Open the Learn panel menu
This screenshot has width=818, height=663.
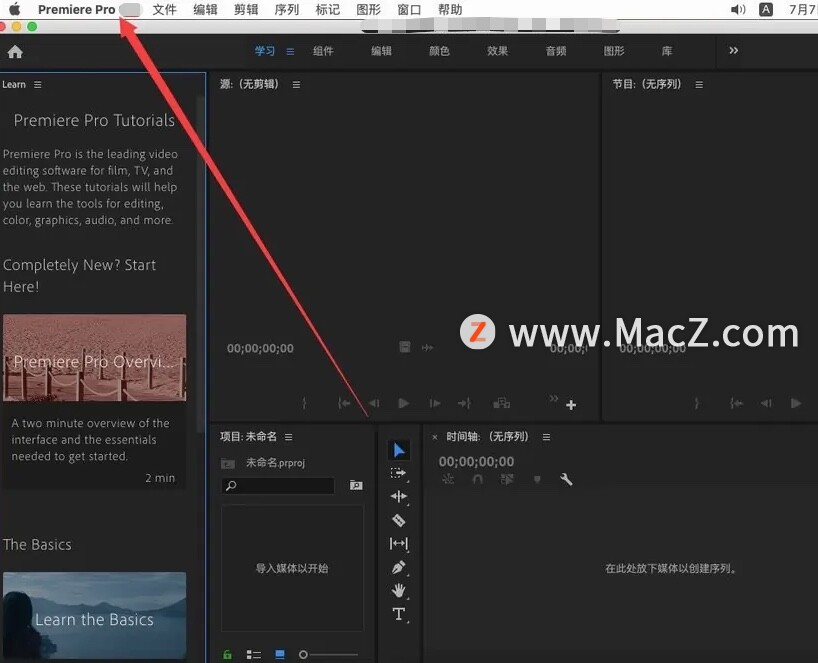point(38,85)
